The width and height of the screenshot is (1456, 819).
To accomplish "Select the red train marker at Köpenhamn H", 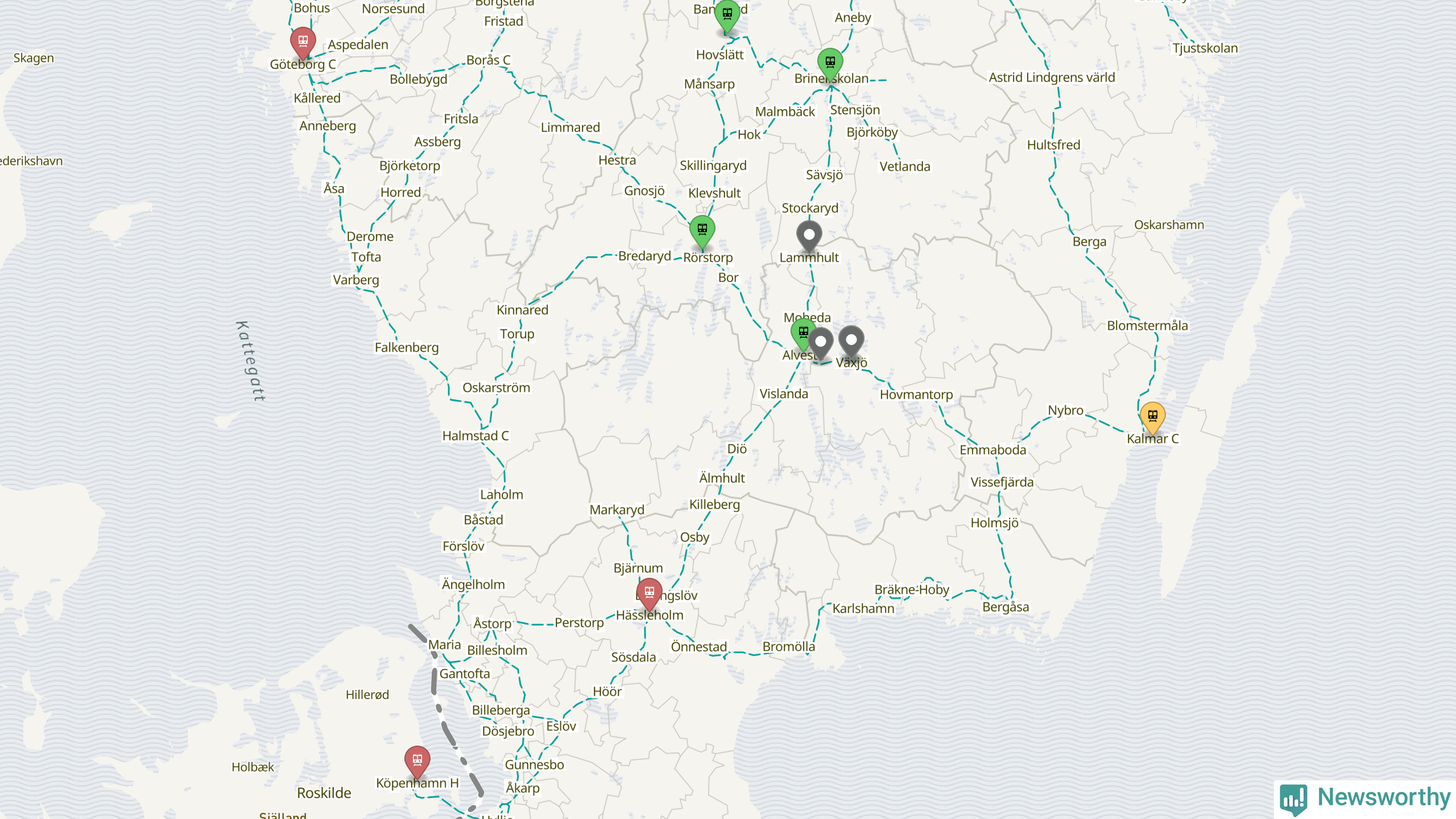I will (417, 761).
